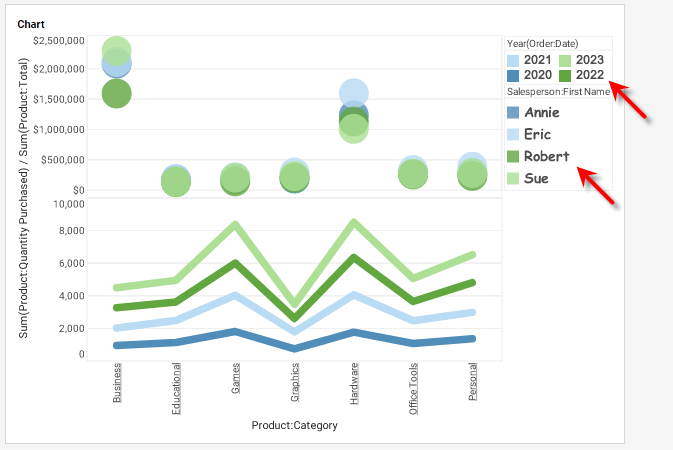Click Sue's light green legend square
673x450 pixels.
tap(514, 178)
